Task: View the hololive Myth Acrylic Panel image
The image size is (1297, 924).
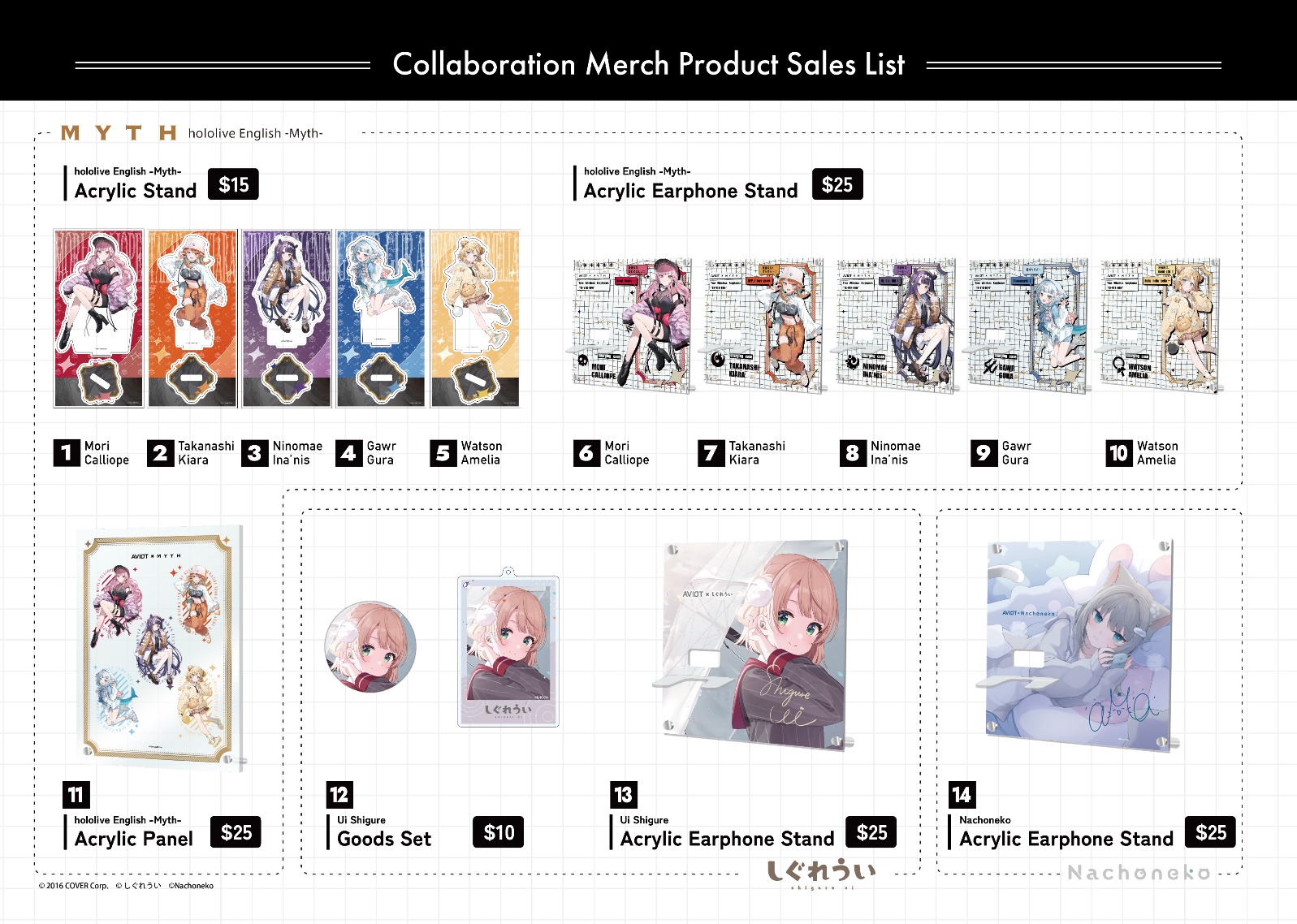Action: coord(162,647)
